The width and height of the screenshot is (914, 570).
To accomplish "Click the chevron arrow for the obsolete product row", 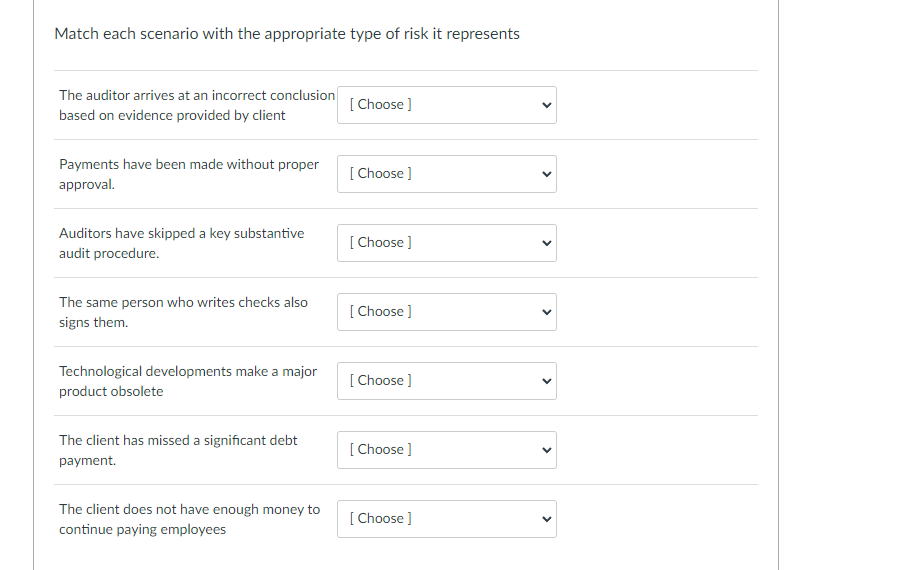I will [546, 381].
